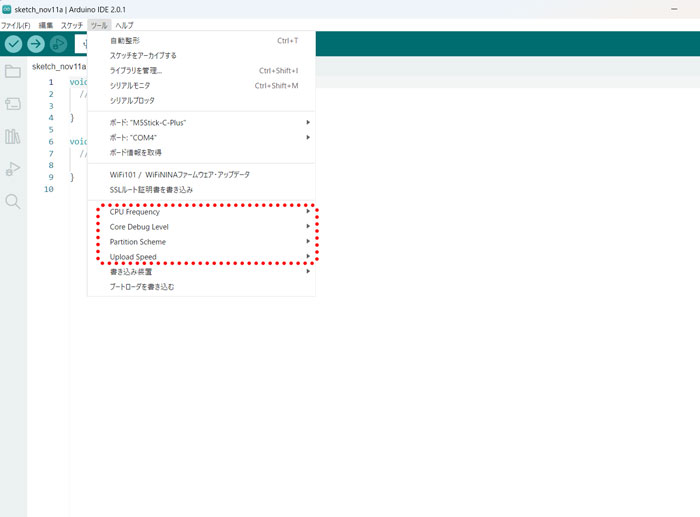700x517 pixels.
Task: Choose WiFi101 / WiFiNINA firmware updater entry
Action: [201, 175]
